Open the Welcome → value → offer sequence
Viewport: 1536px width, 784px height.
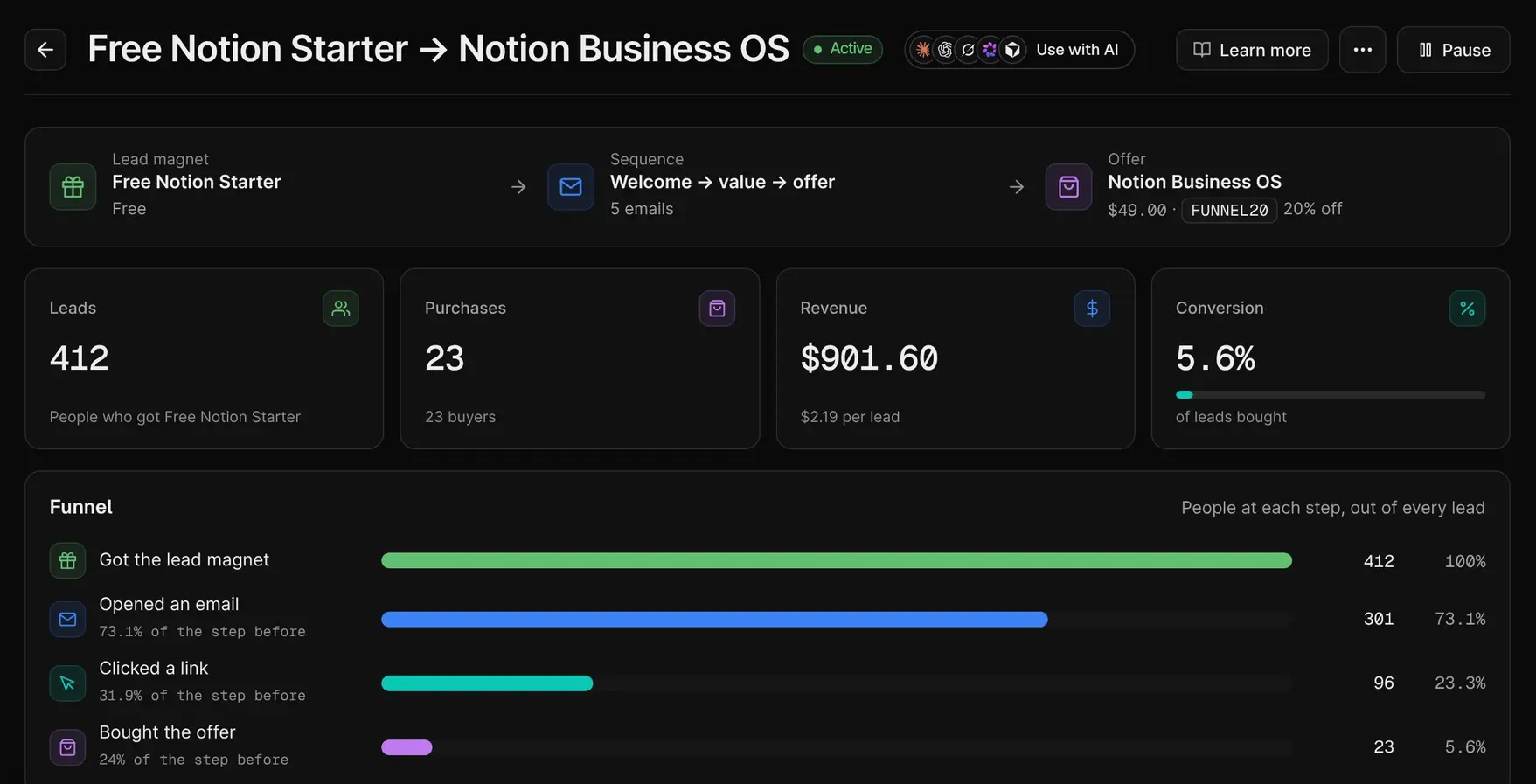[722, 182]
